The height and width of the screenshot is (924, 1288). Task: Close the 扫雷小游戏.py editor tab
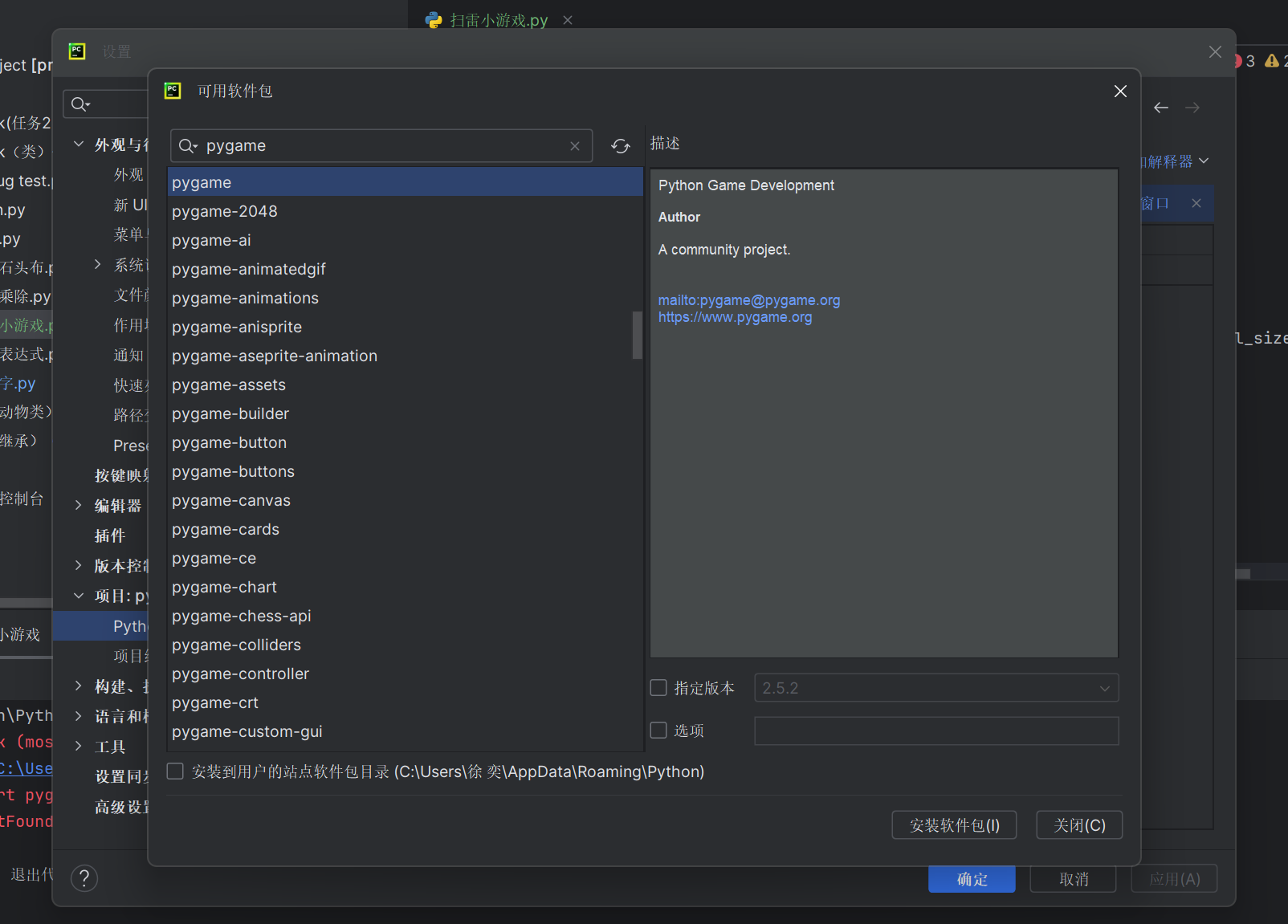[x=568, y=20]
